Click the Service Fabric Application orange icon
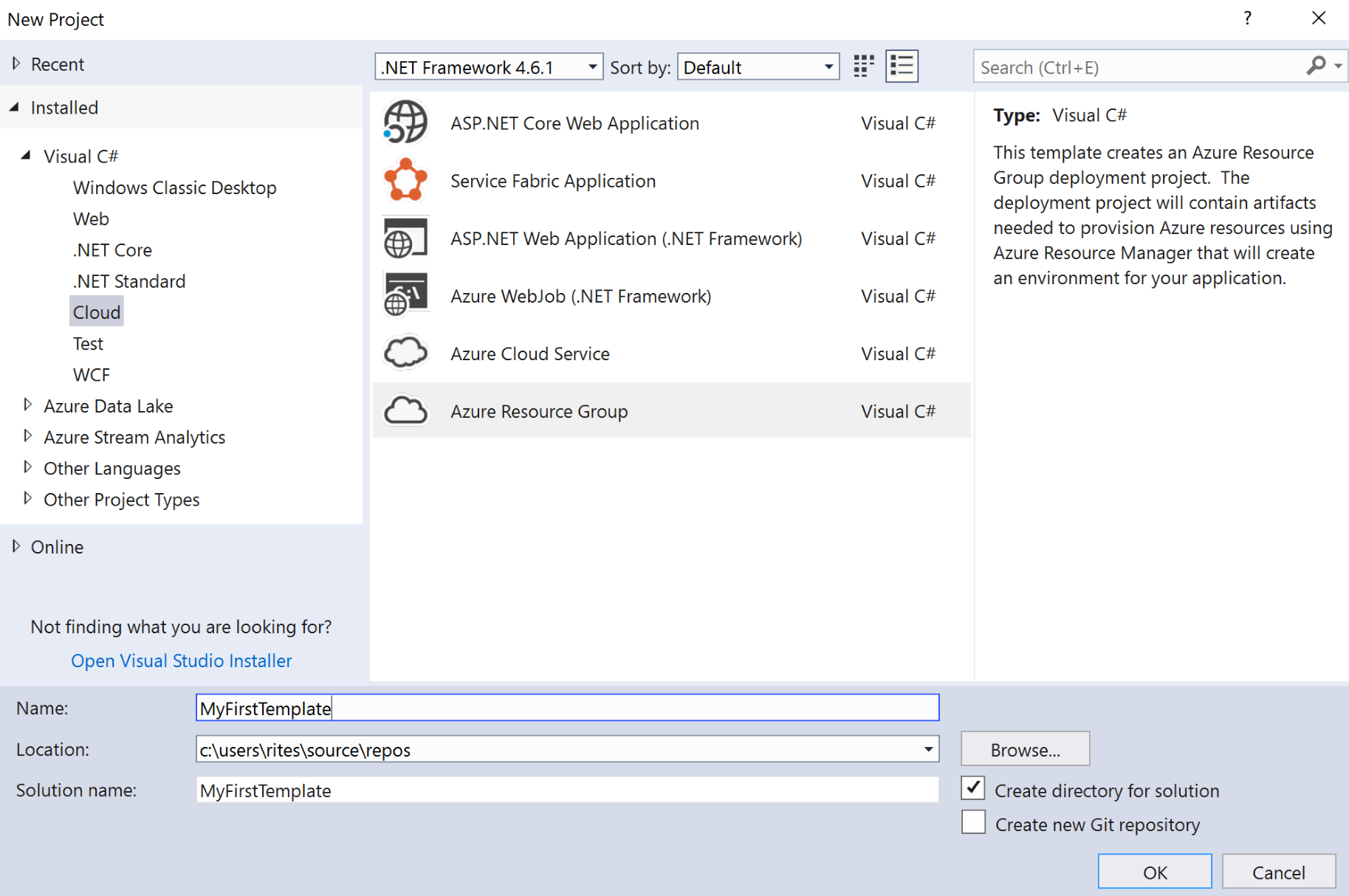The width and height of the screenshot is (1349, 896). (405, 180)
